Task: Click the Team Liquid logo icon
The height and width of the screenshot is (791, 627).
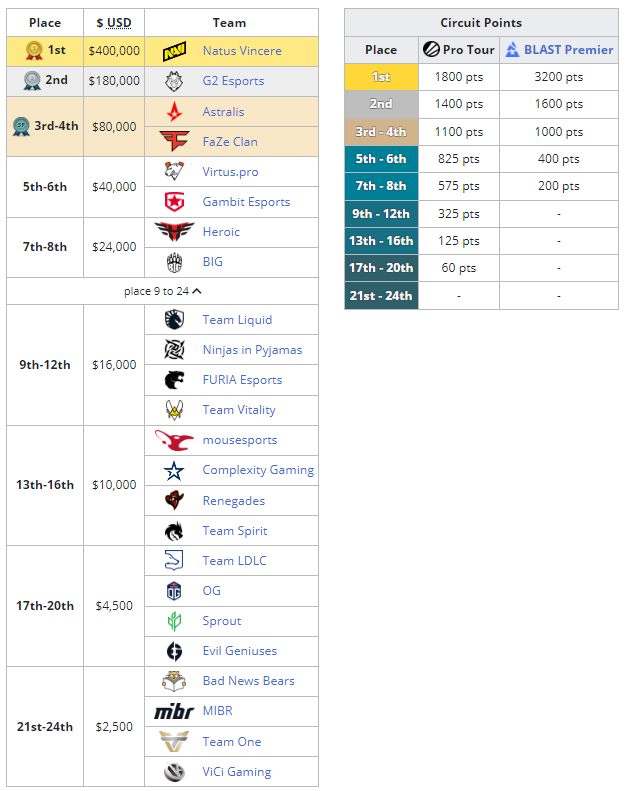Action: click(x=175, y=320)
